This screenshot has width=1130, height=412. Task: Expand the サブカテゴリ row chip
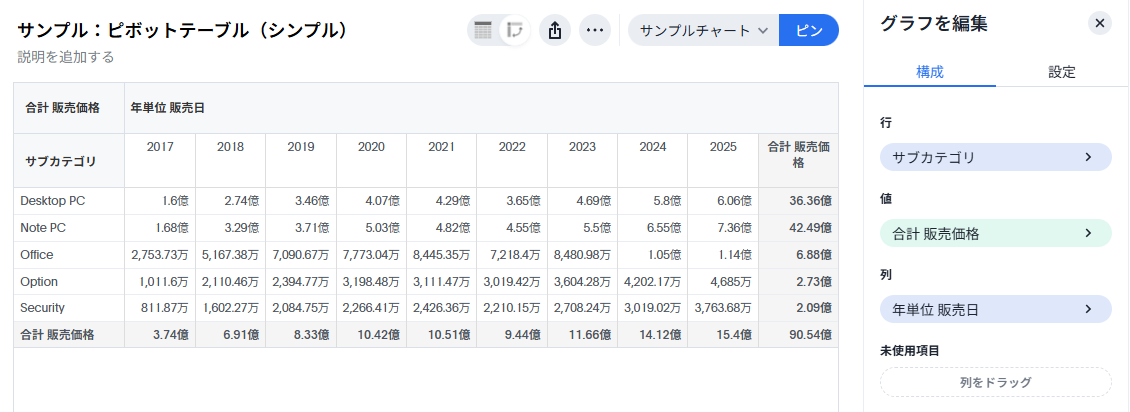995,157
